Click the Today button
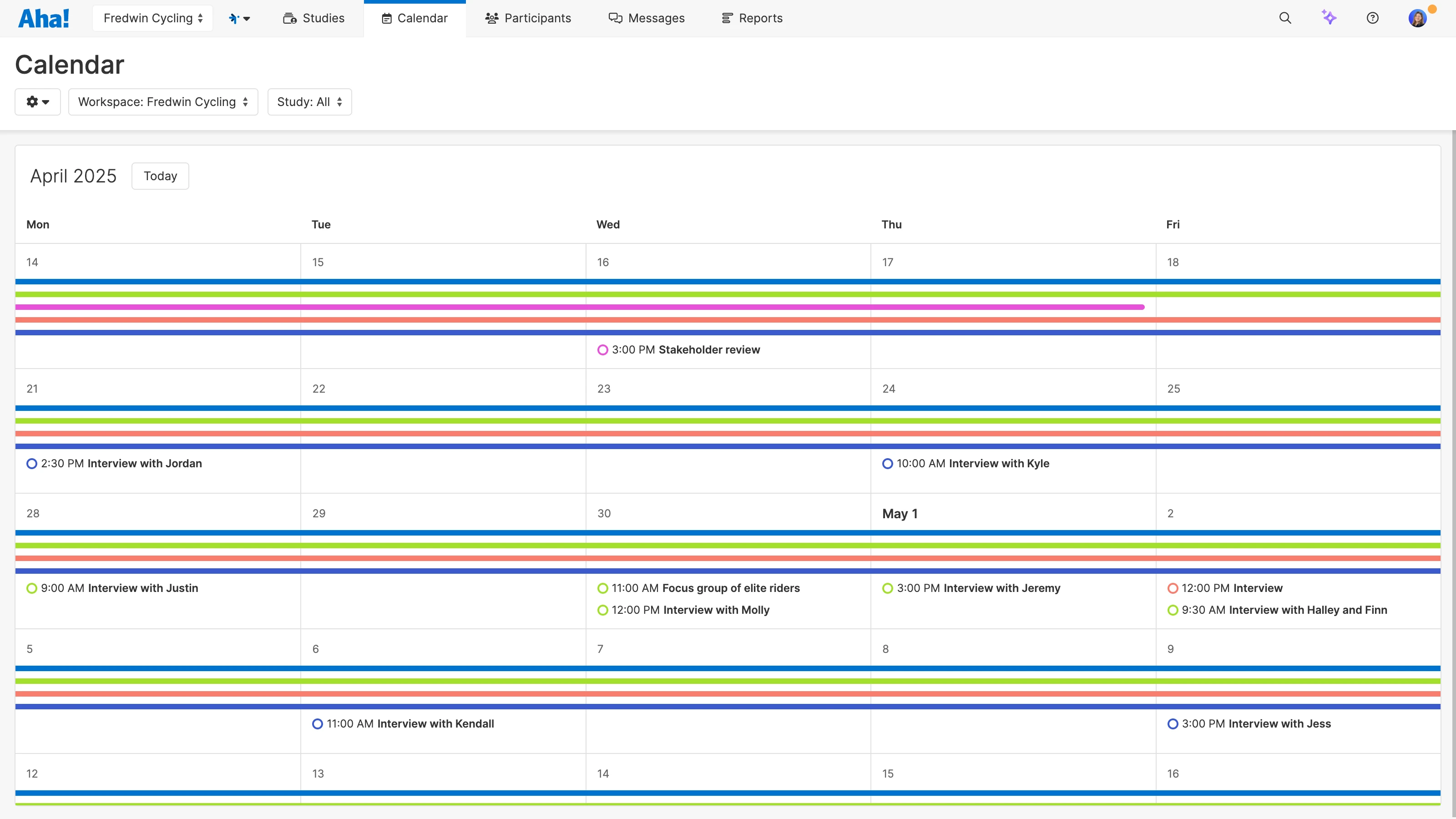 160,176
